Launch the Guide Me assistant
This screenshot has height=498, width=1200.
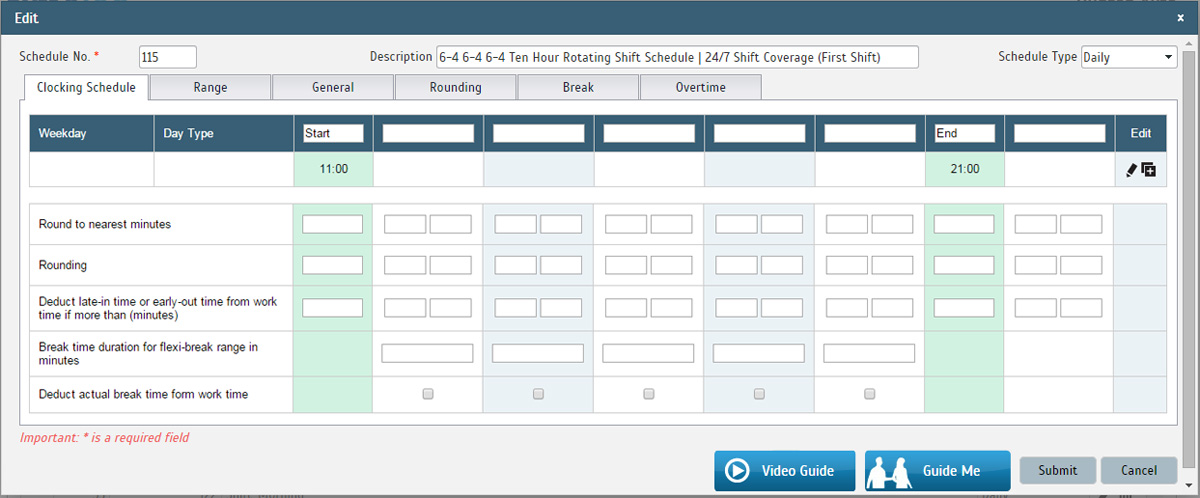(937, 470)
